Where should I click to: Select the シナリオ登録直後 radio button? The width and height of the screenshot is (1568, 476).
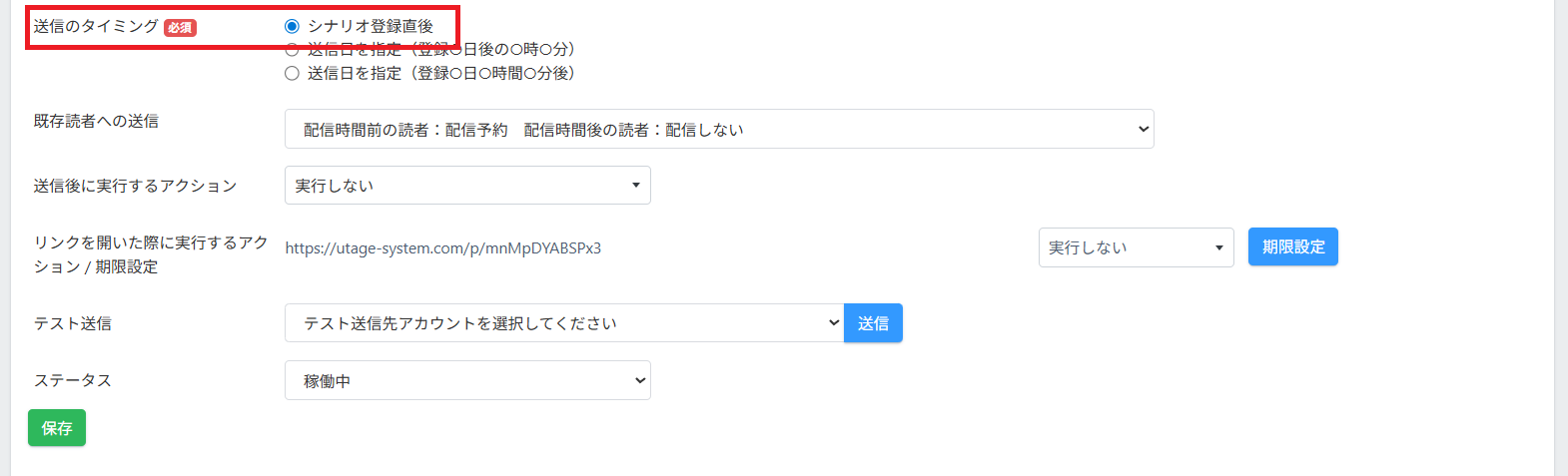292,26
